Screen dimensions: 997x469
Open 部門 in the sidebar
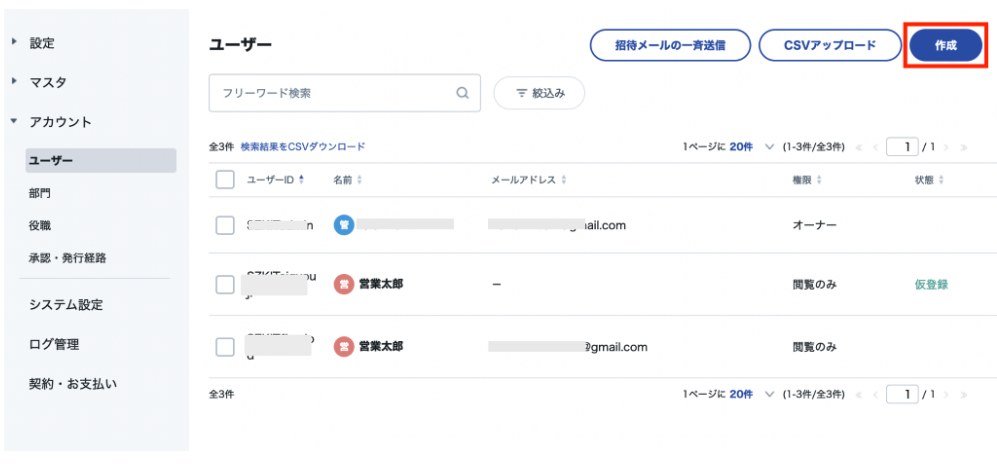[x=39, y=193]
